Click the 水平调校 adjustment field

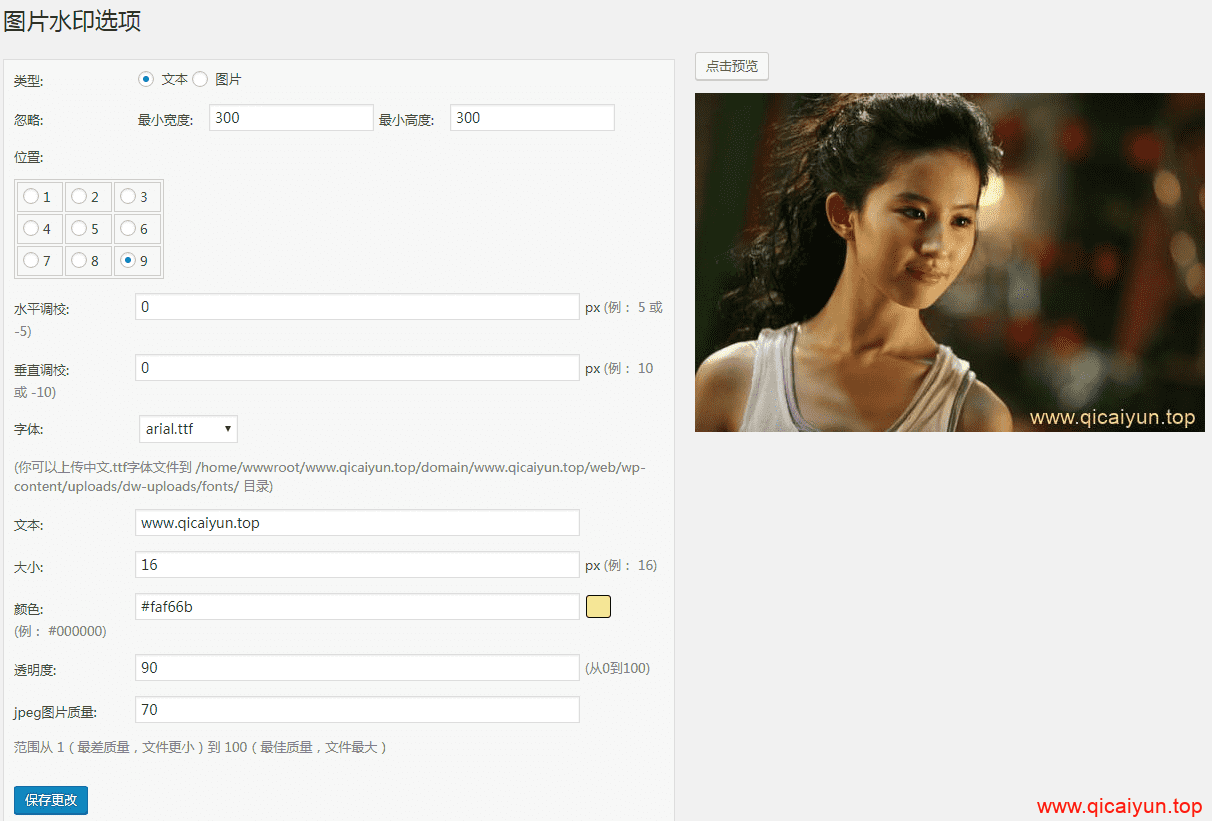(357, 306)
